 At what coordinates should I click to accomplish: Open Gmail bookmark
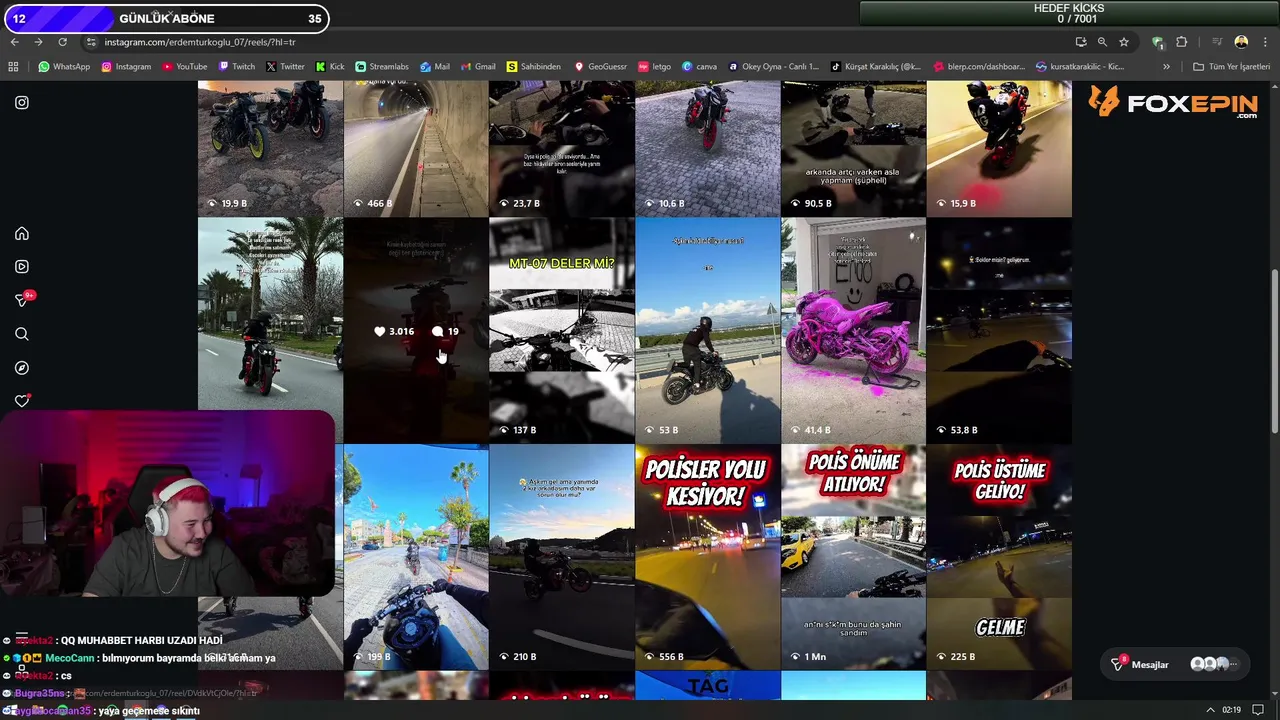pos(478,67)
